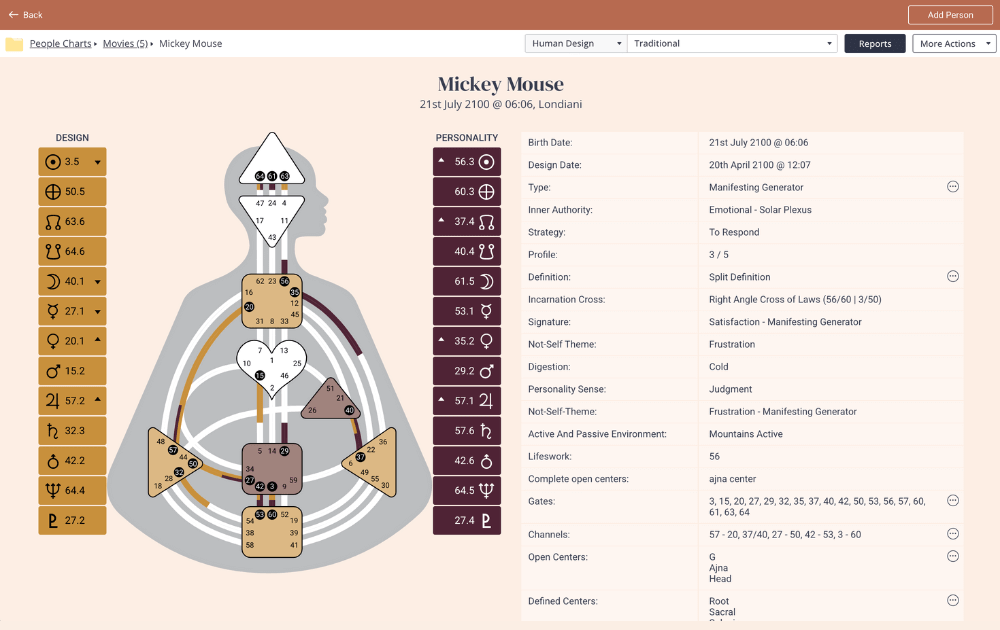This screenshot has width=1000, height=630.
Task: Click the folder icon in the breadcrumb bar
Action: pos(15,43)
